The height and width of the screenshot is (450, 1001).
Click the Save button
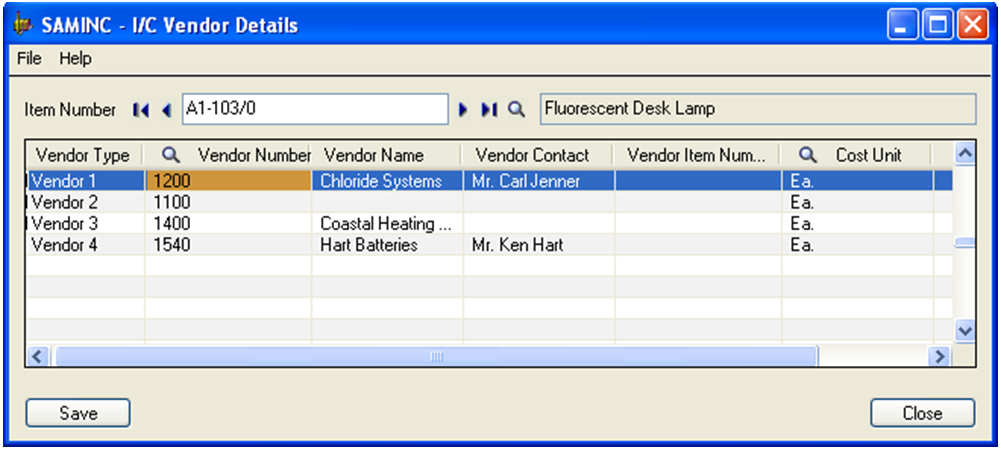(x=78, y=413)
